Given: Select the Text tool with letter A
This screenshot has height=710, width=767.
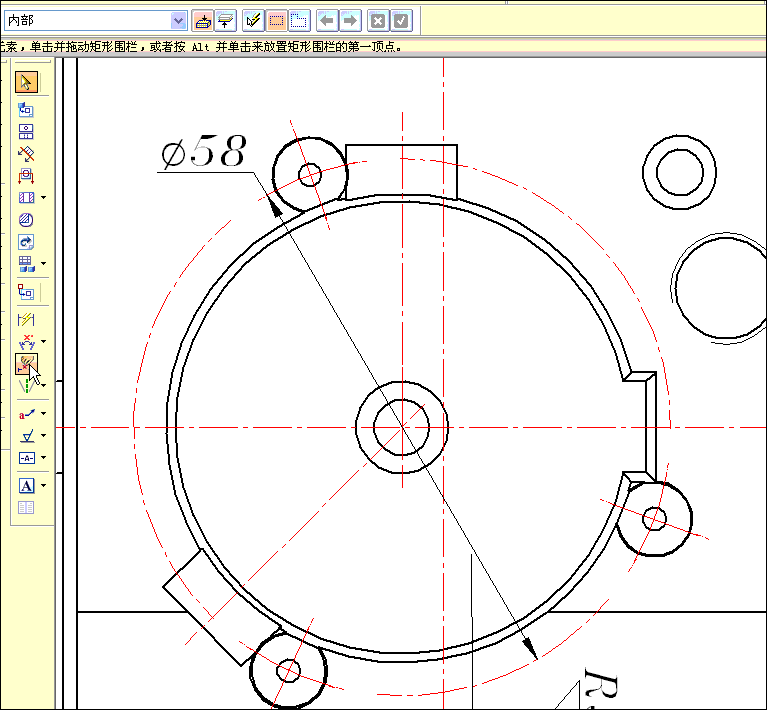Looking at the screenshot, I should click(26, 485).
